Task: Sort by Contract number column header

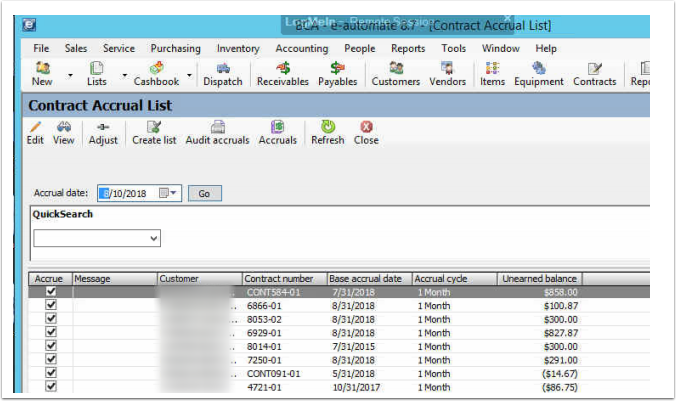Action: click(285, 279)
